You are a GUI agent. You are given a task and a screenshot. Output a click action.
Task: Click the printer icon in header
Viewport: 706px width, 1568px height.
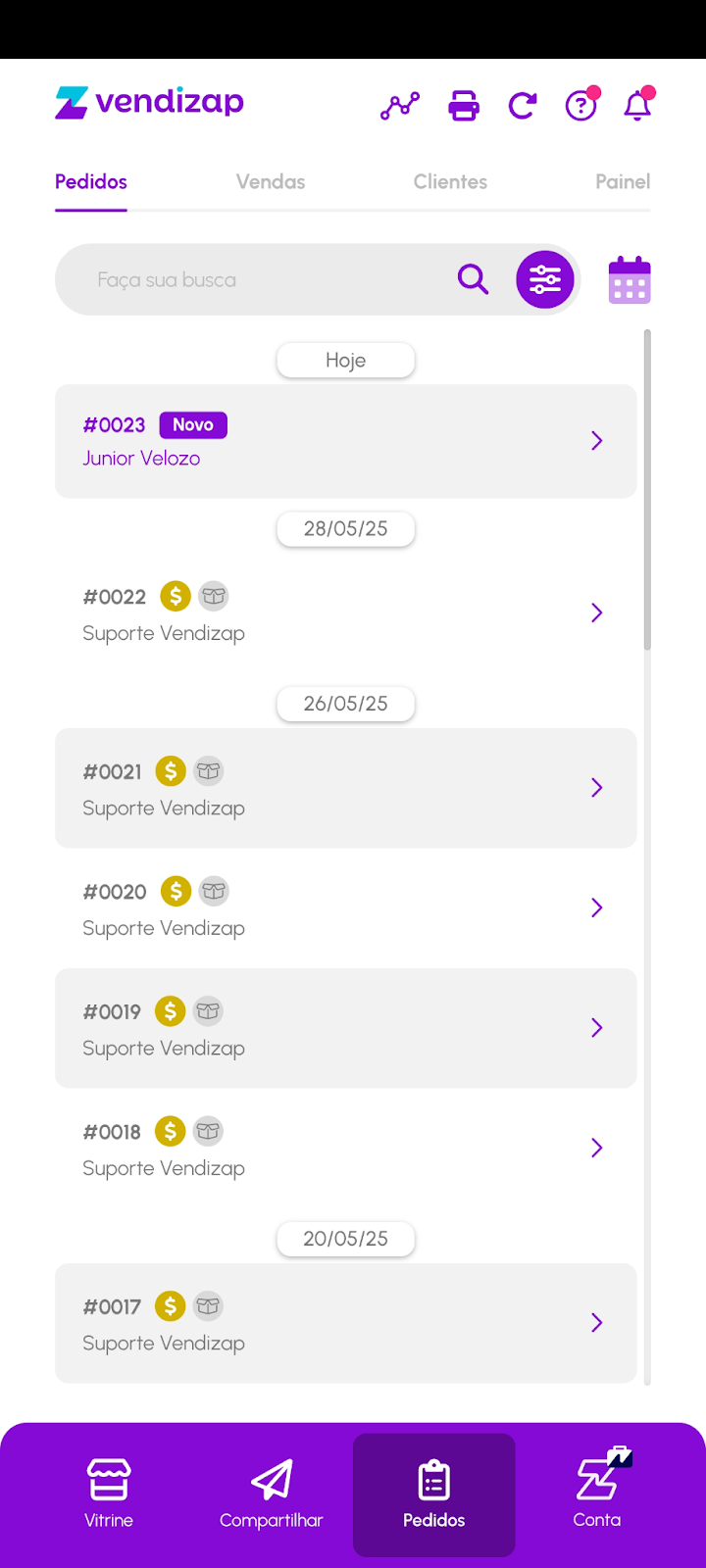pos(464,105)
